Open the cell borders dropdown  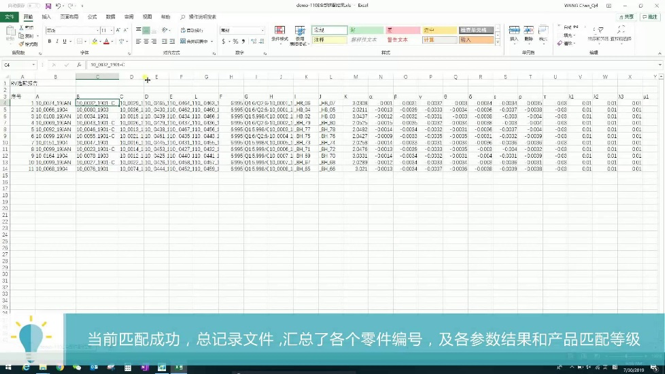click(x=85, y=42)
